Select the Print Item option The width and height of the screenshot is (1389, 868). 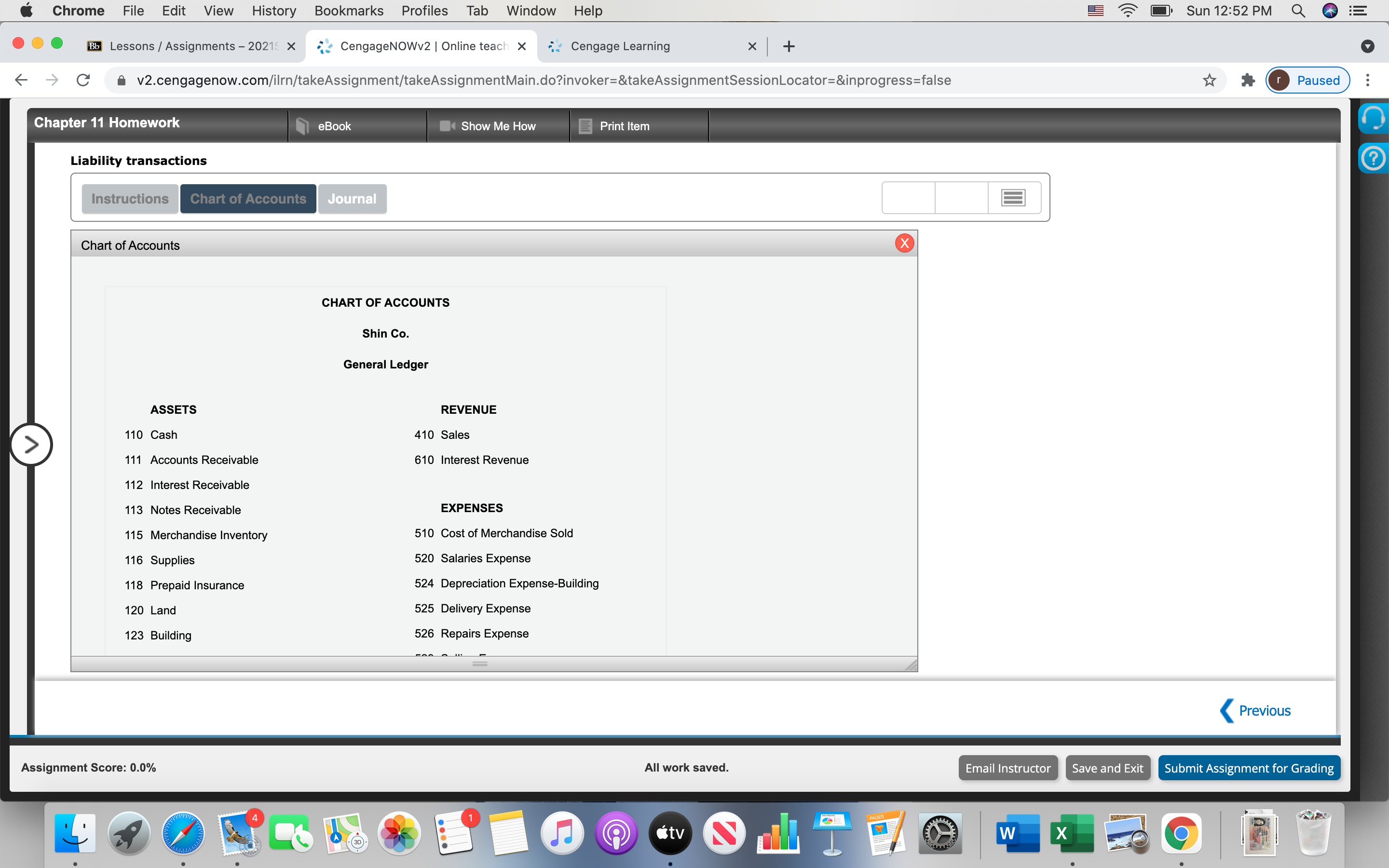click(x=625, y=126)
